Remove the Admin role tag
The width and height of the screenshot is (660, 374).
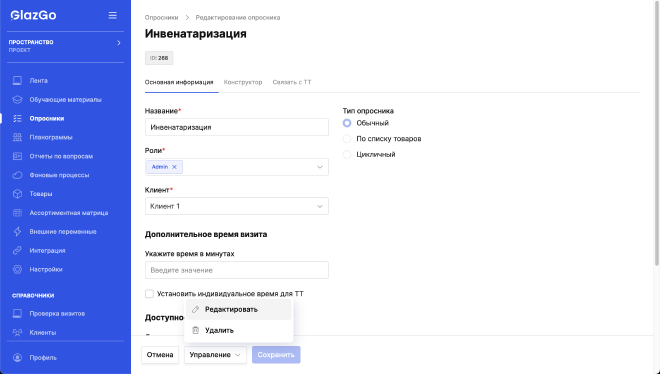[x=174, y=167]
